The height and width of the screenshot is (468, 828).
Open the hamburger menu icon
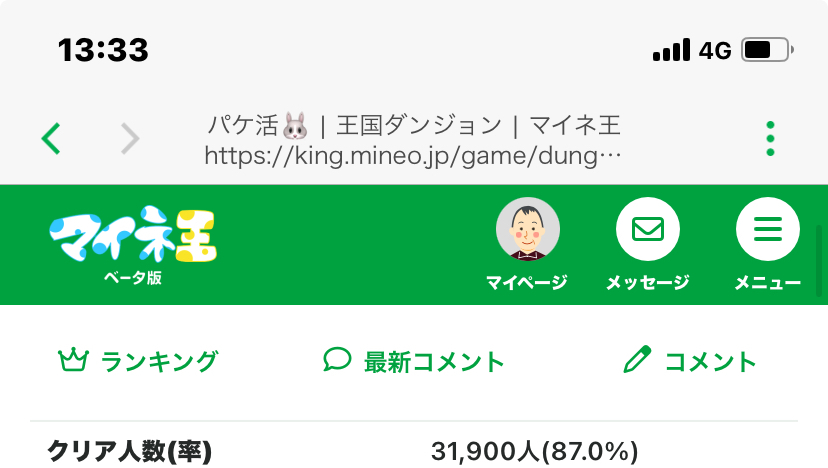click(x=767, y=229)
